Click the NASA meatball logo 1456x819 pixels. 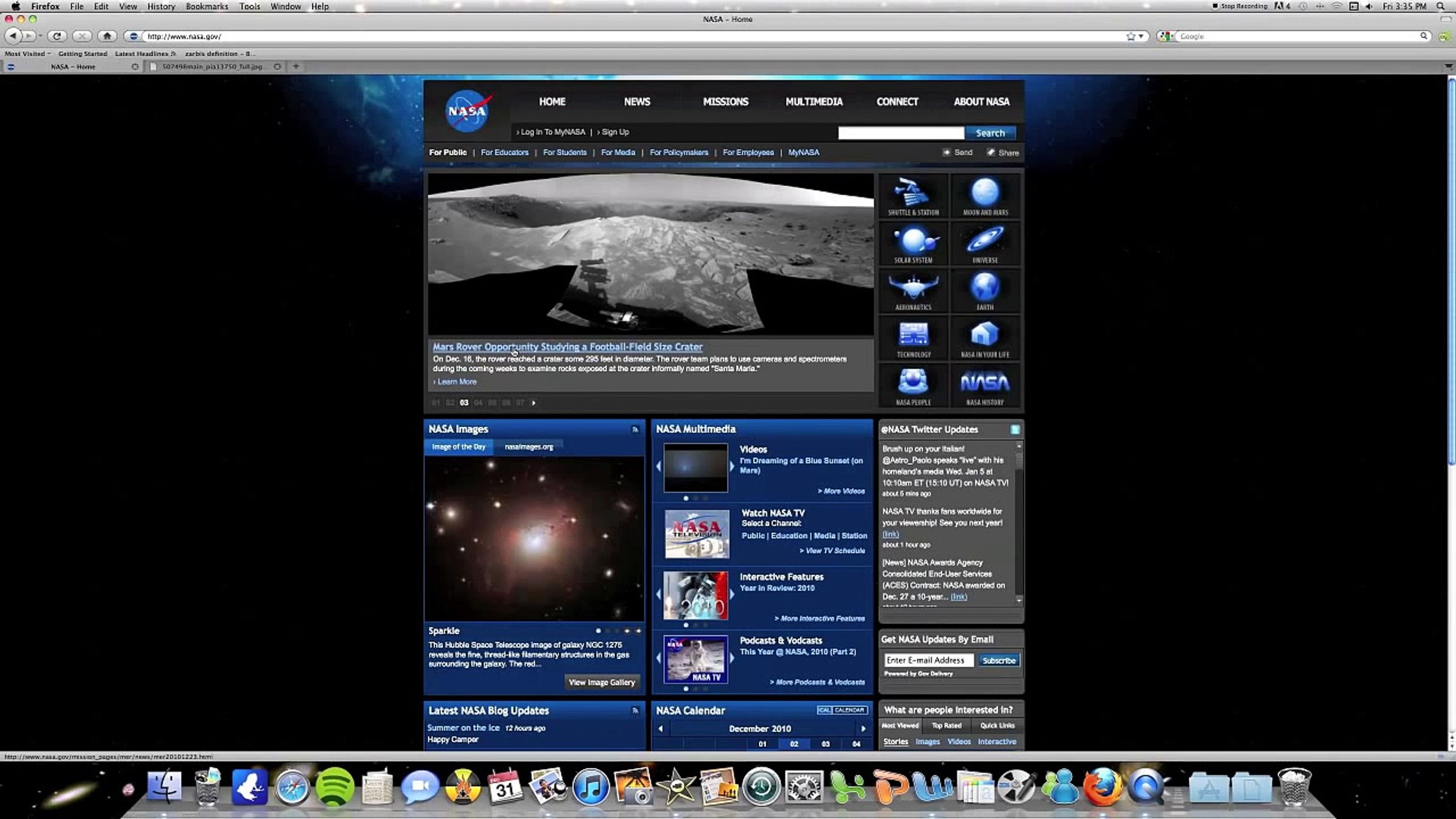[x=468, y=111]
